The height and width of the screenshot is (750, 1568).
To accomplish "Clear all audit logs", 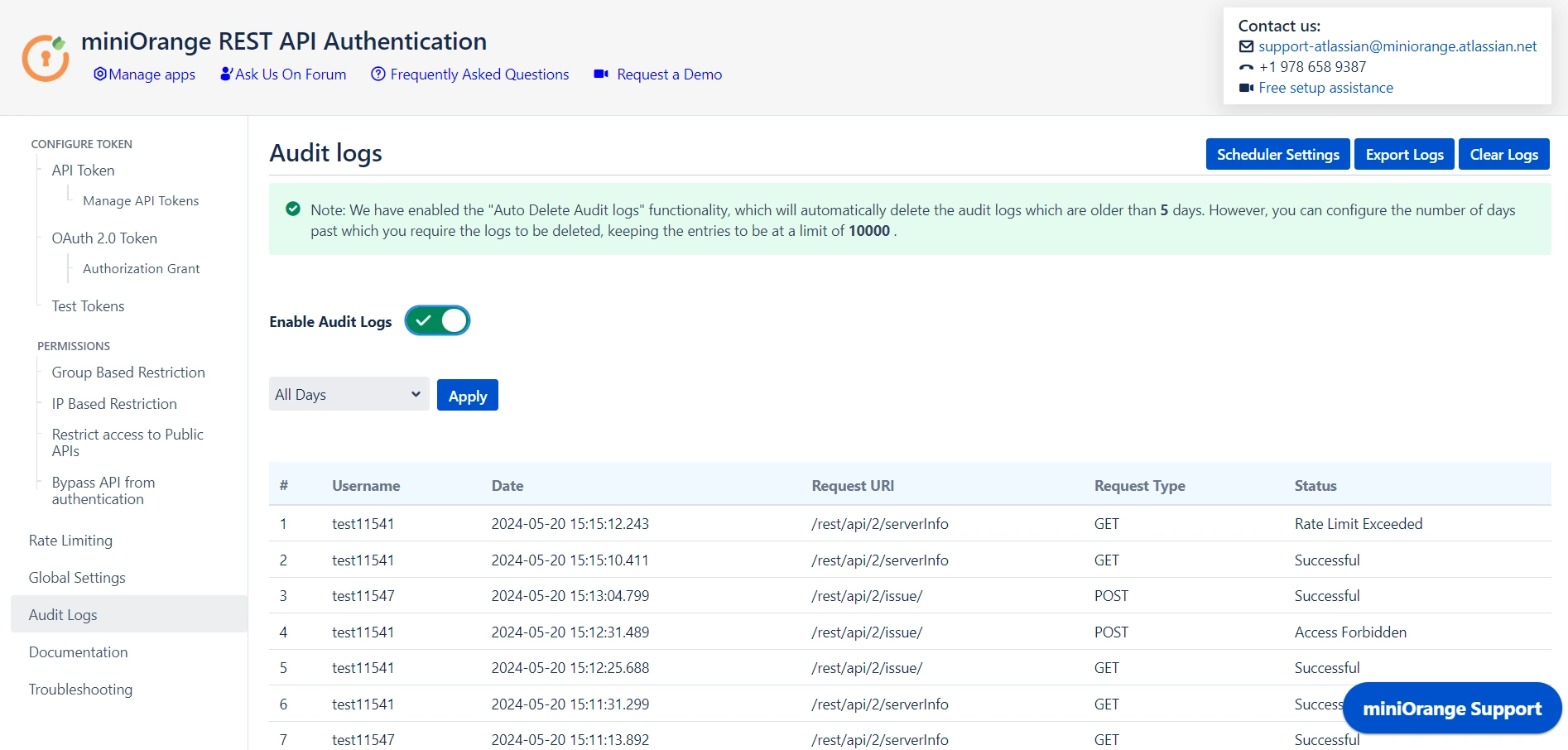I will coord(1503,155).
